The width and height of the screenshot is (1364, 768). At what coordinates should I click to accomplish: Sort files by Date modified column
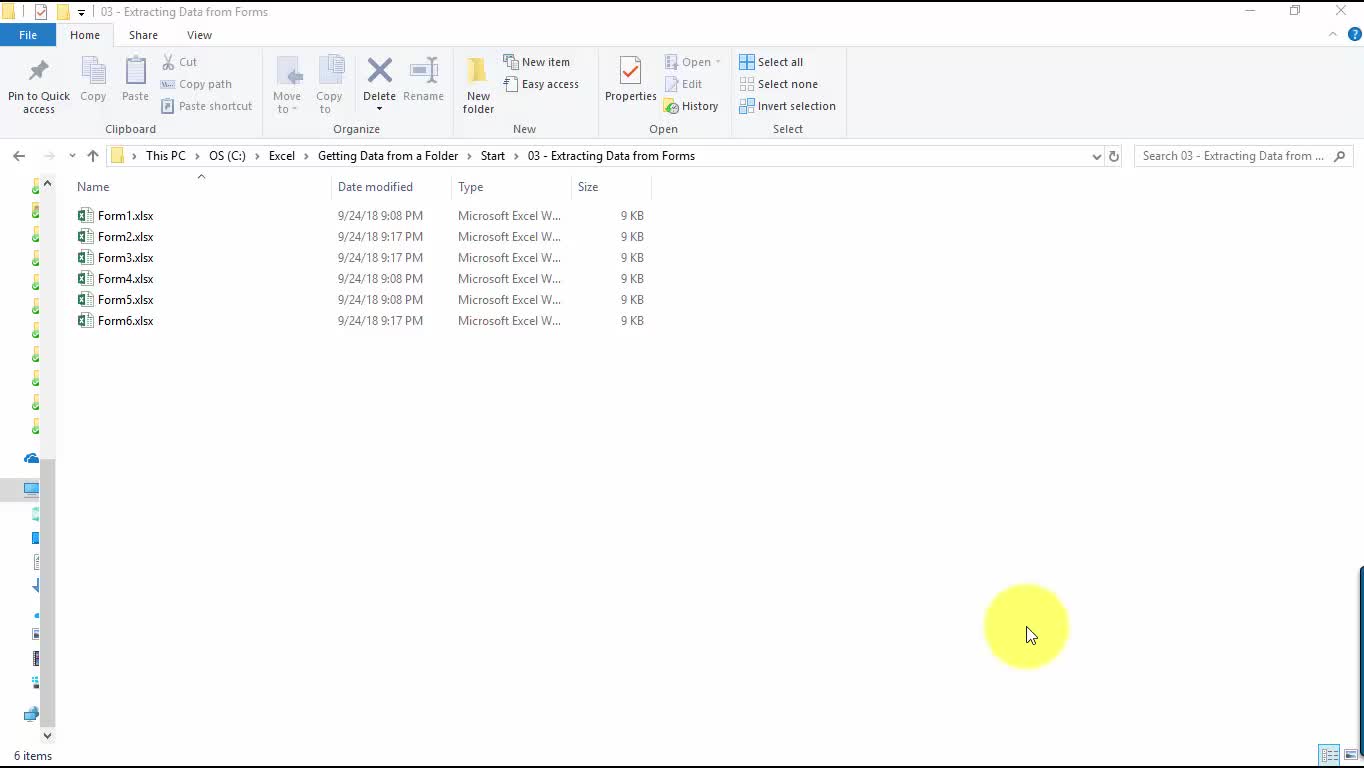375,187
